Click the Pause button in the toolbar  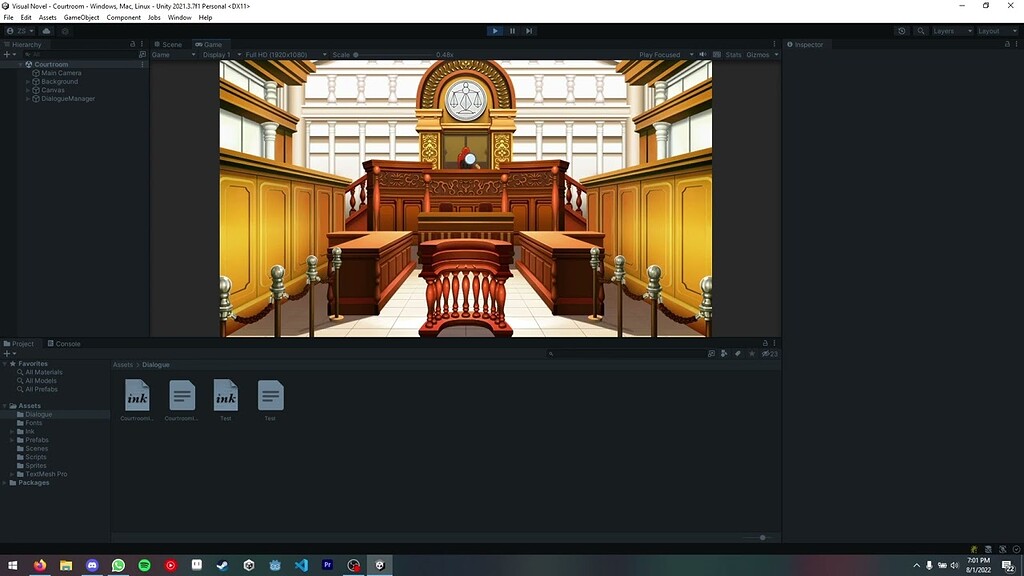(x=511, y=30)
